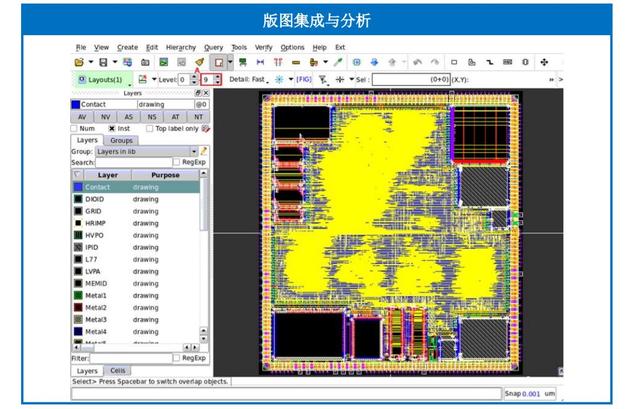
Task: Click the AS layer button
Action: [x=129, y=117]
